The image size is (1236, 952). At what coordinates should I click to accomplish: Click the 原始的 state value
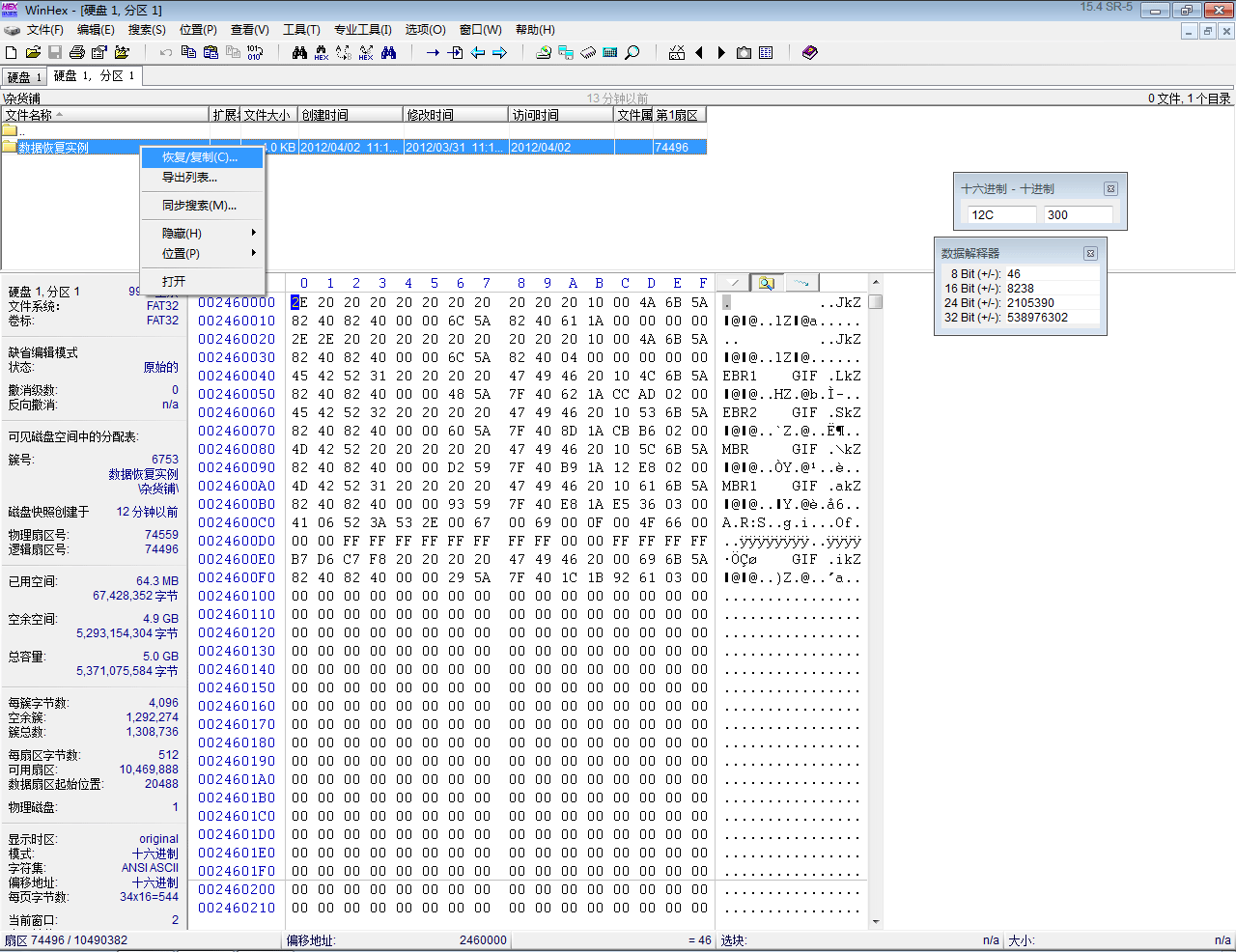pyautogui.click(x=161, y=368)
